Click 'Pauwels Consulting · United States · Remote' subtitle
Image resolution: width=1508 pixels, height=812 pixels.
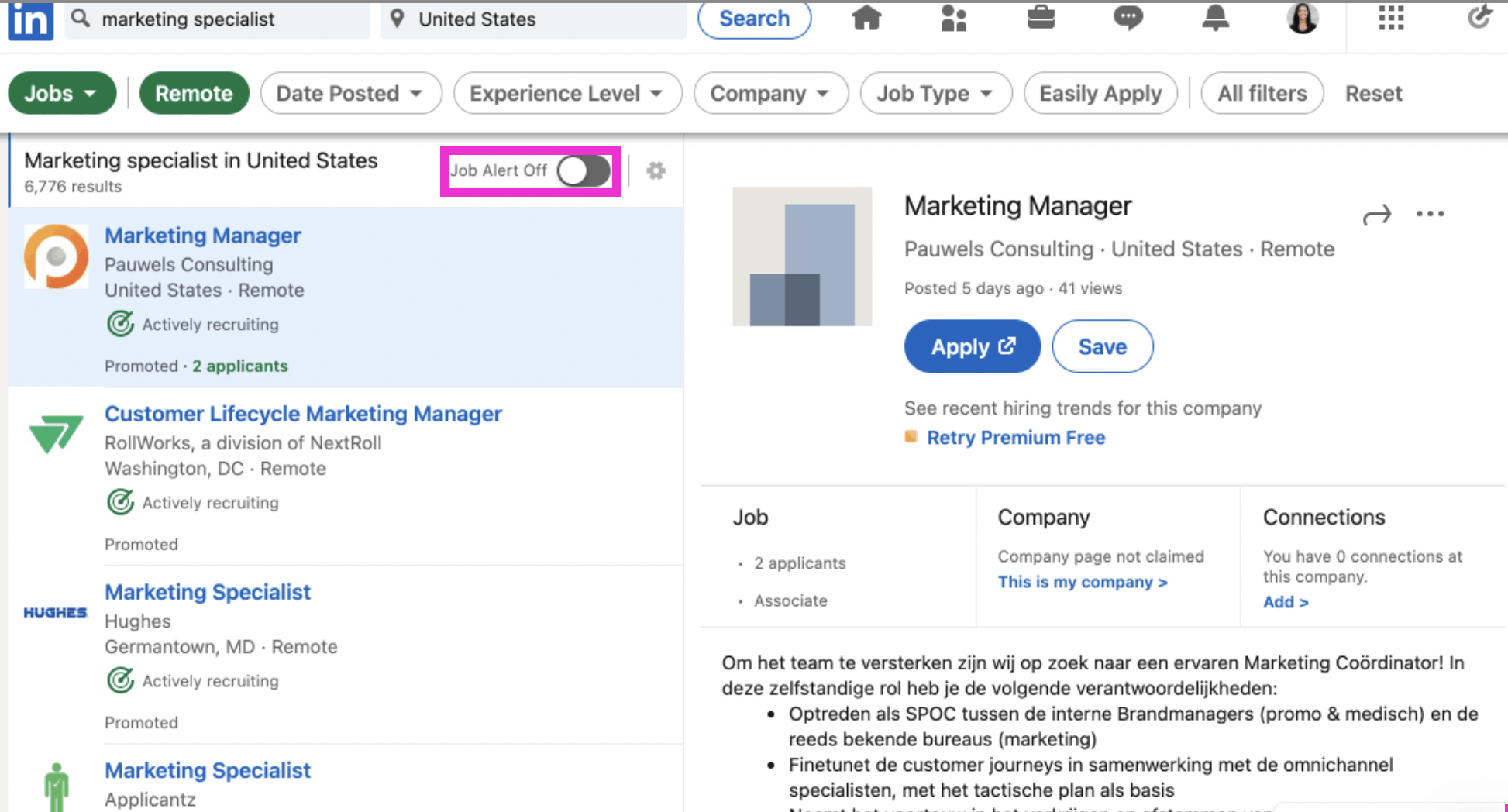(x=1119, y=249)
